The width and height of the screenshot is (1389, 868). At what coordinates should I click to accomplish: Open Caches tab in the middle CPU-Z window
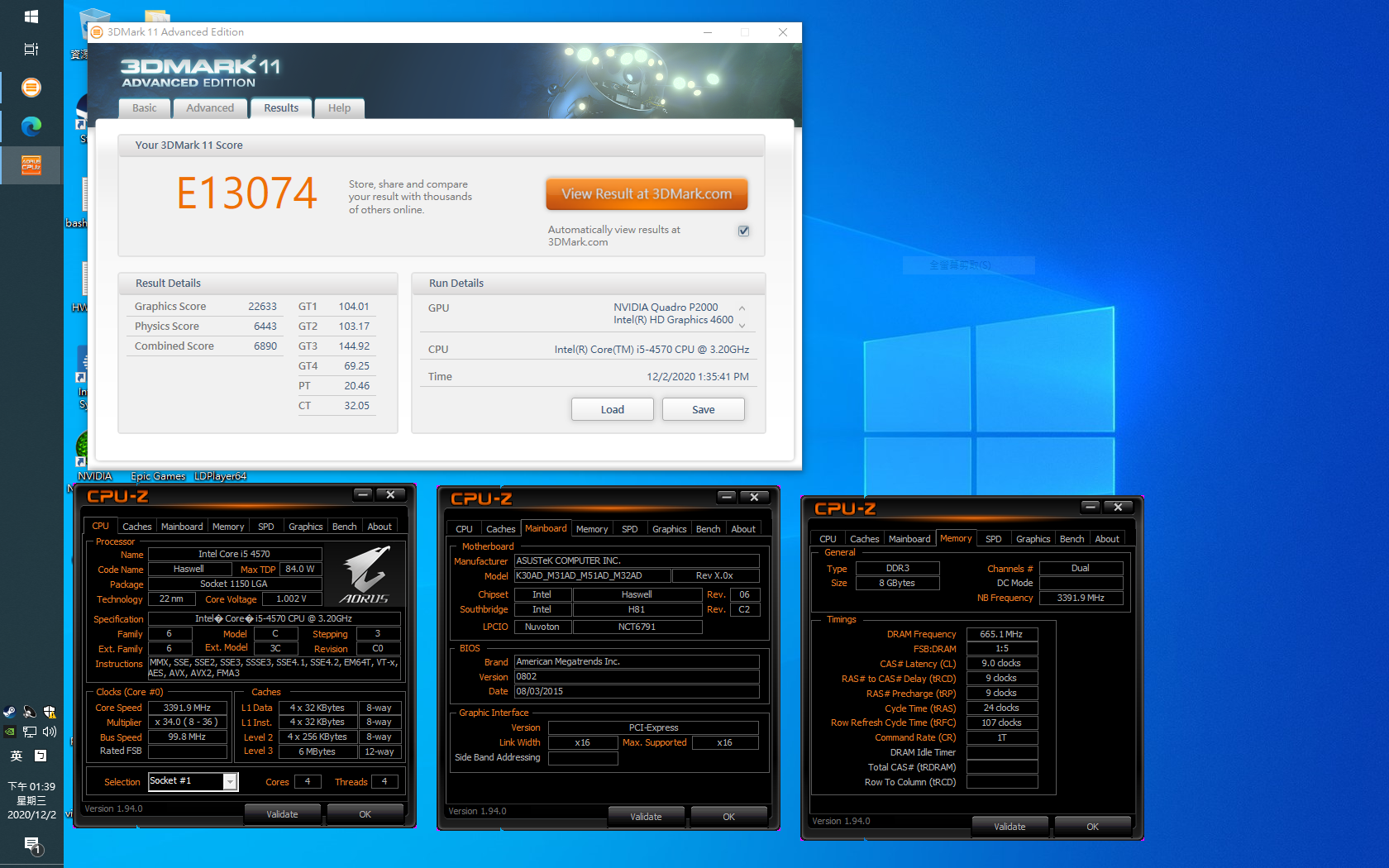[x=500, y=529]
